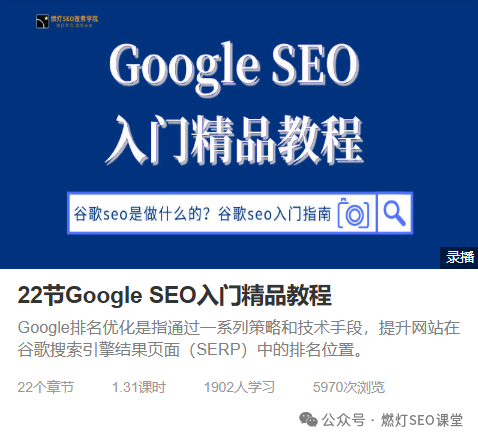Viewport: 478px width, 439px height.
Task: Click the blue course cover thumbnail
Action: click(x=239, y=134)
